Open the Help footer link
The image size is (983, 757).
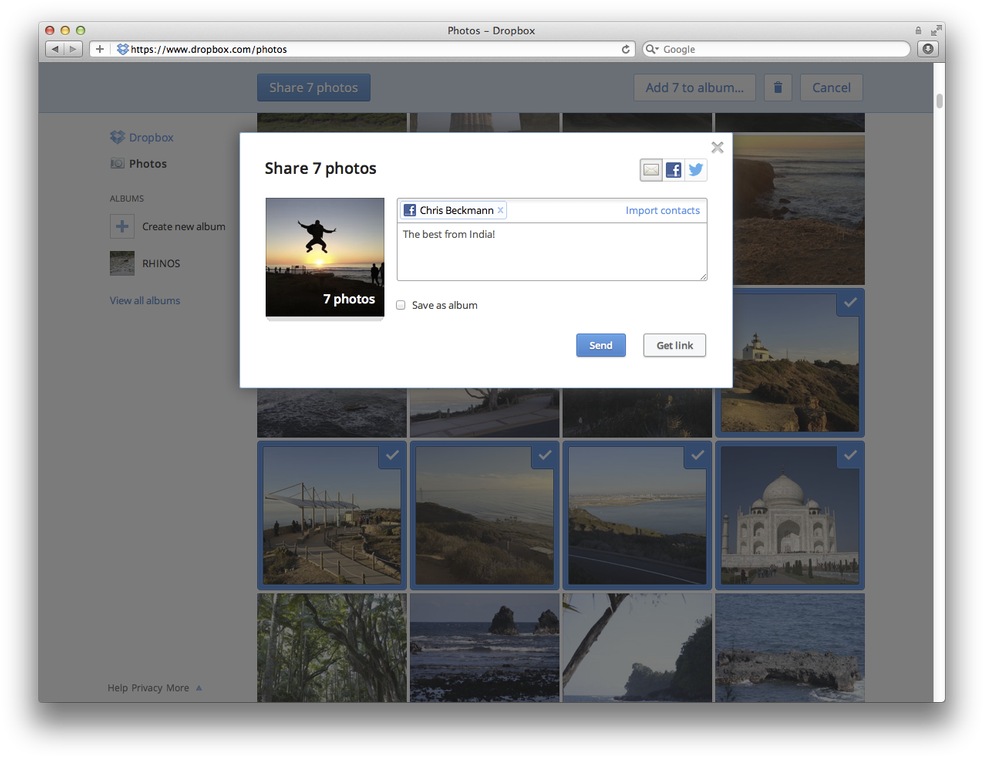[x=117, y=688]
